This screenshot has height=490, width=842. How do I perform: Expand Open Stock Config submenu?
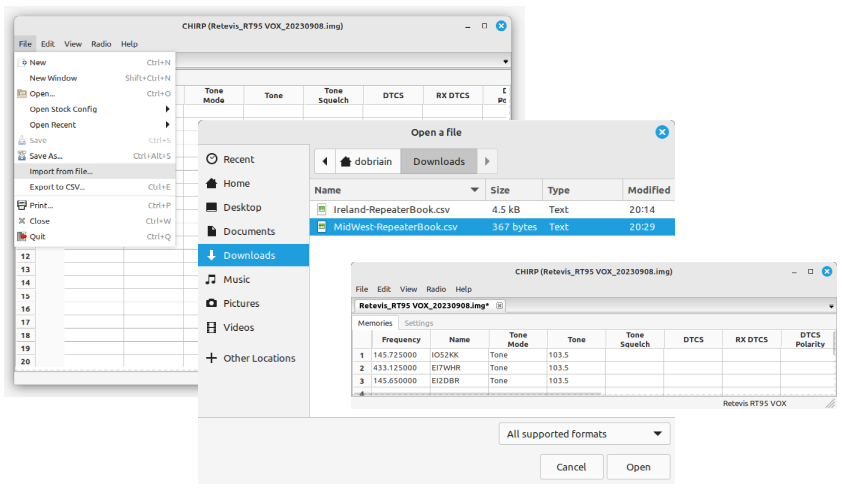(x=95, y=109)
